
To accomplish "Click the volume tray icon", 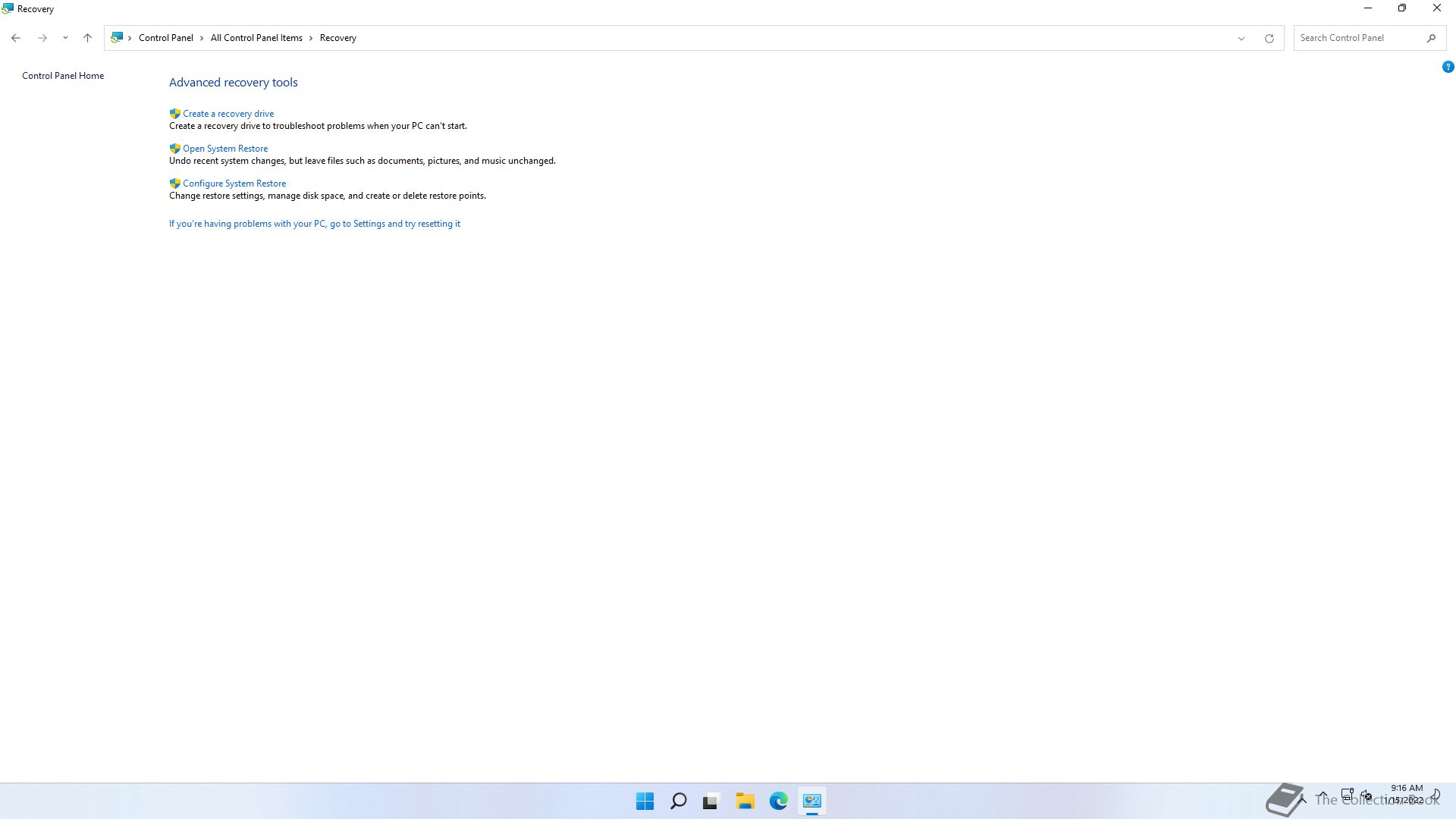I will (x=1367, y=795).
